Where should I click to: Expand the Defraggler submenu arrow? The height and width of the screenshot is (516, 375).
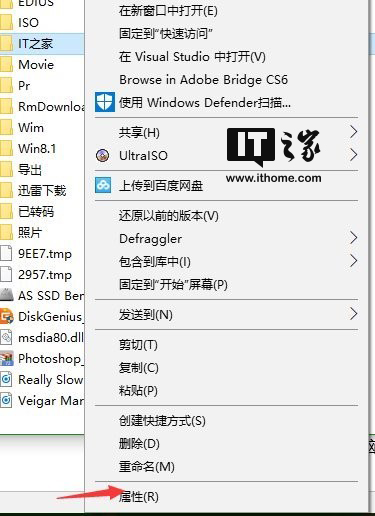(353, 238)
